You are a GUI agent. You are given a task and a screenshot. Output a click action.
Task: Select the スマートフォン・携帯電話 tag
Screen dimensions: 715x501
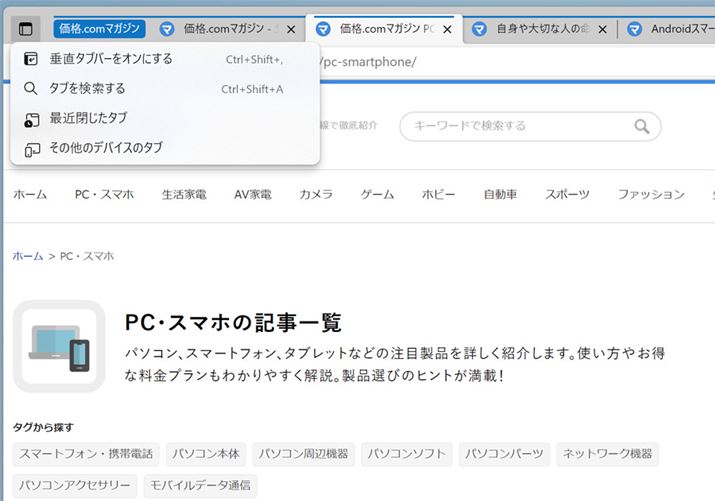(86, 454)
